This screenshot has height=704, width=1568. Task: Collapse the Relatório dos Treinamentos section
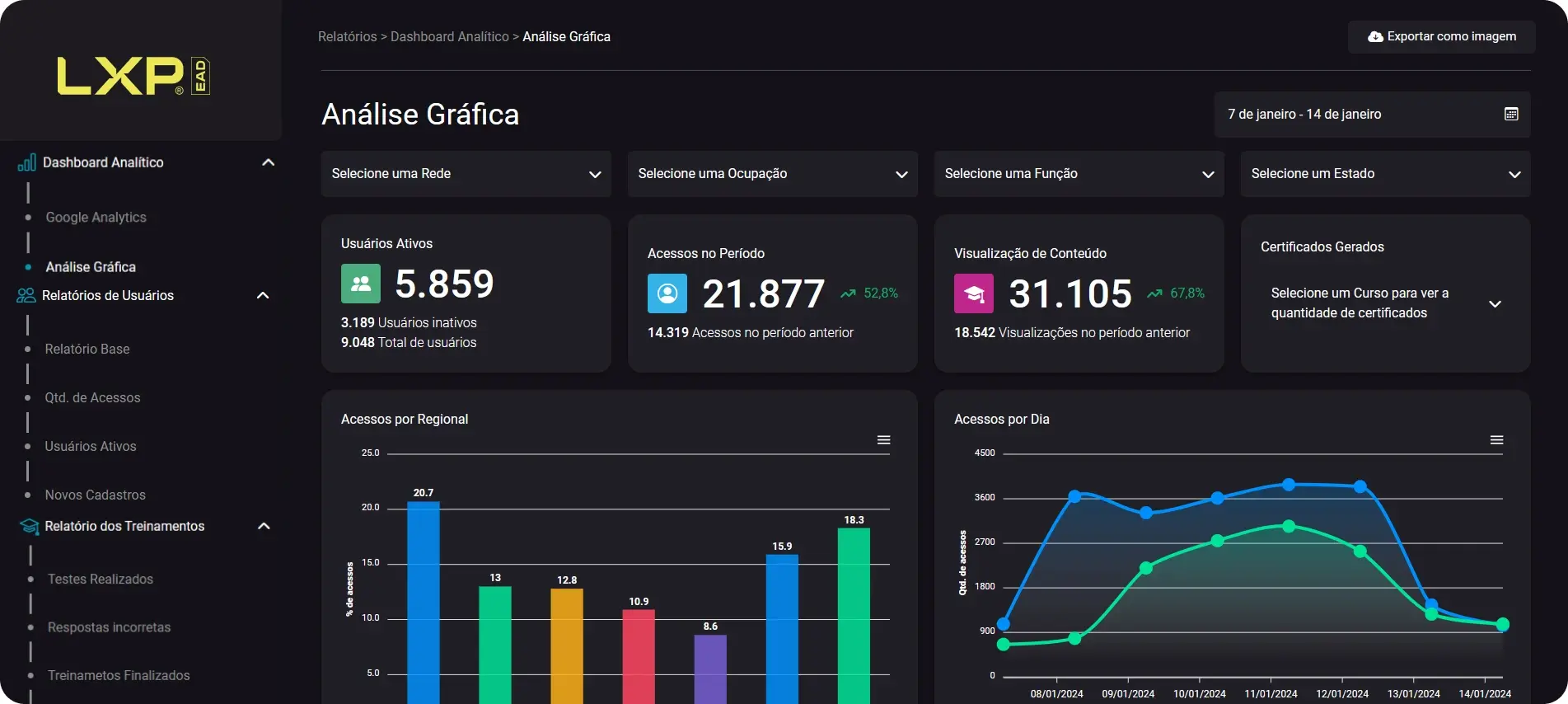[264, 526]
